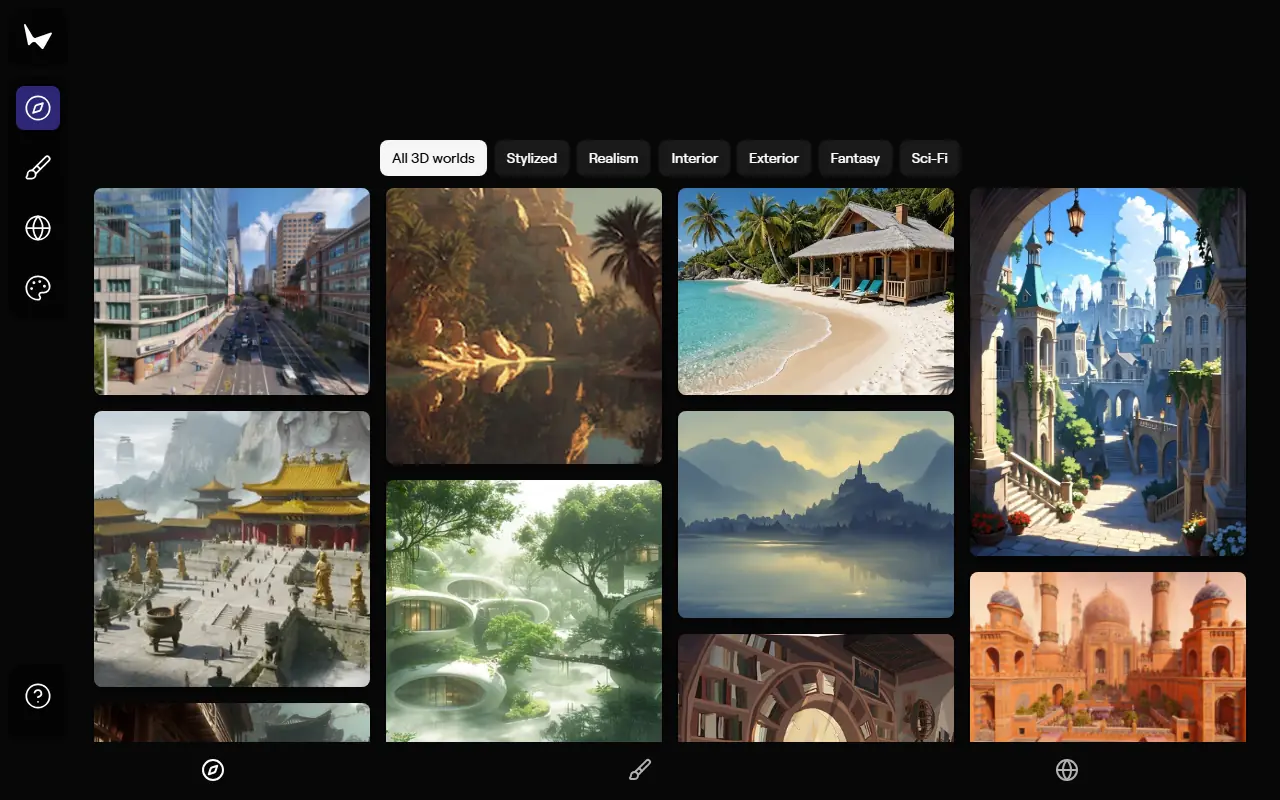Image resolution: width=1280 pixels, height=800 pixels.
Task: Open the fantasy castle city world
Action: (1107, 371)
